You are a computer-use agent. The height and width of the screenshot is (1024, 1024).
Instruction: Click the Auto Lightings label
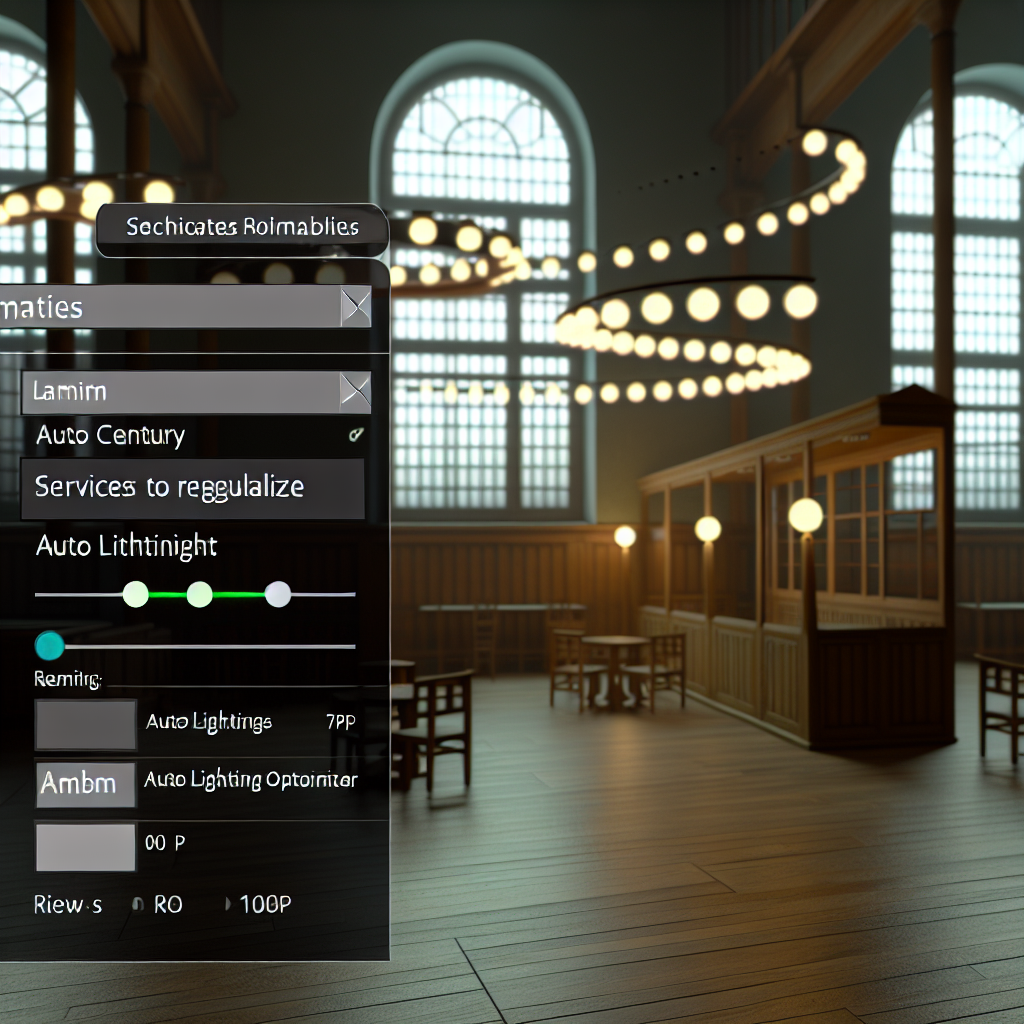[x=208, y=722]
